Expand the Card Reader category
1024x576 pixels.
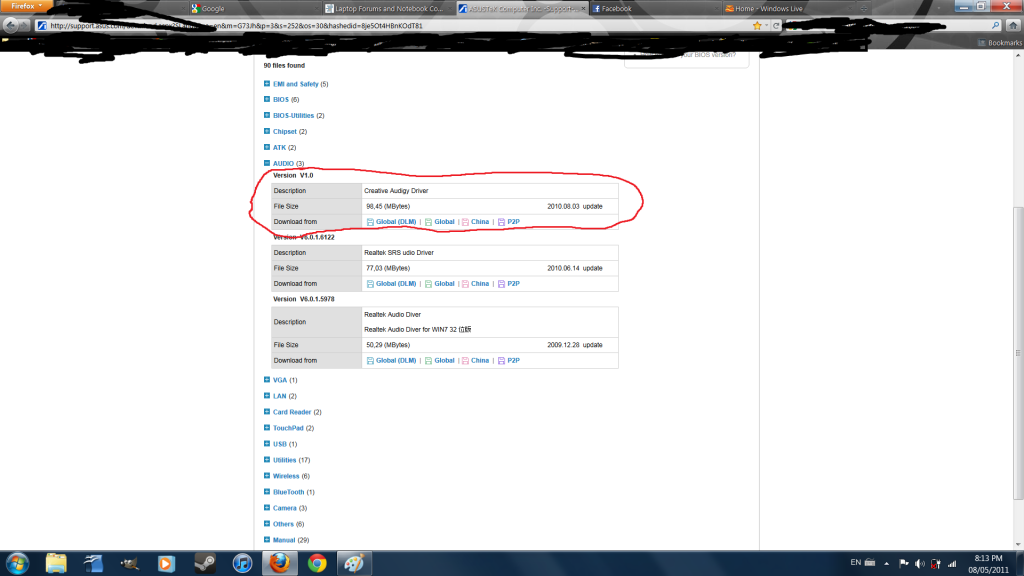pyautogui.click(x=266, y=411)
